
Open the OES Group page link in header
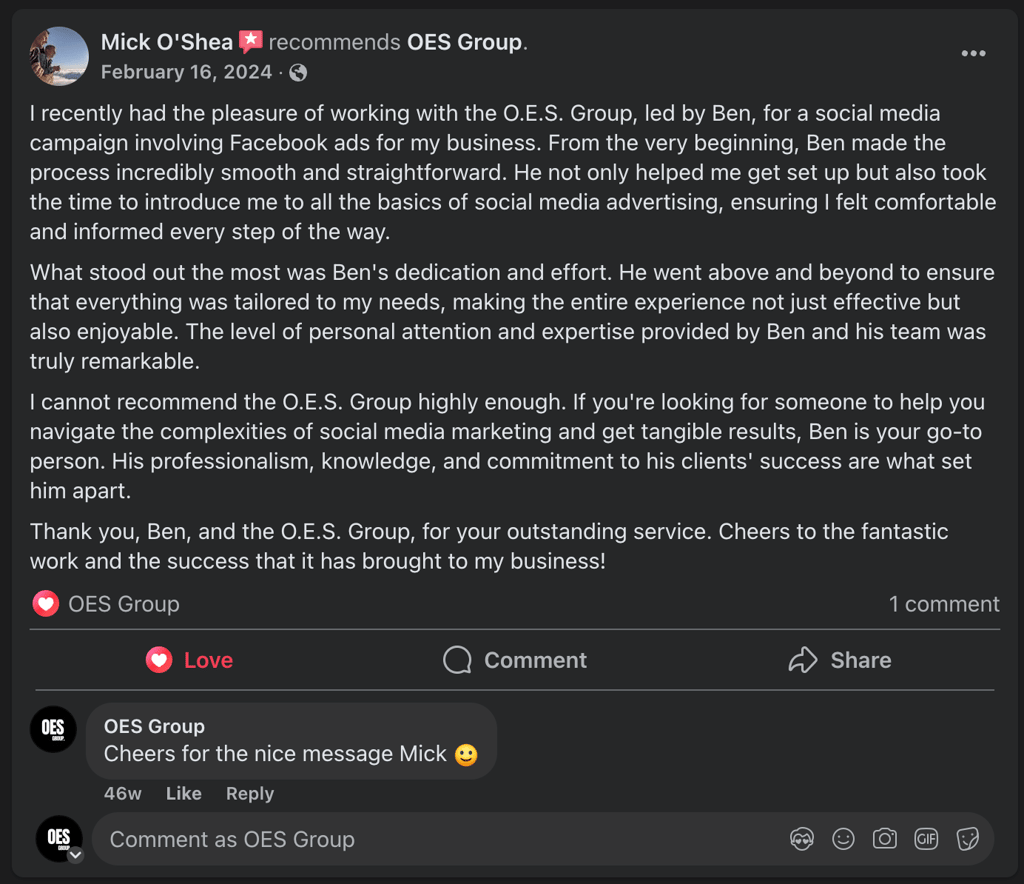464,42
